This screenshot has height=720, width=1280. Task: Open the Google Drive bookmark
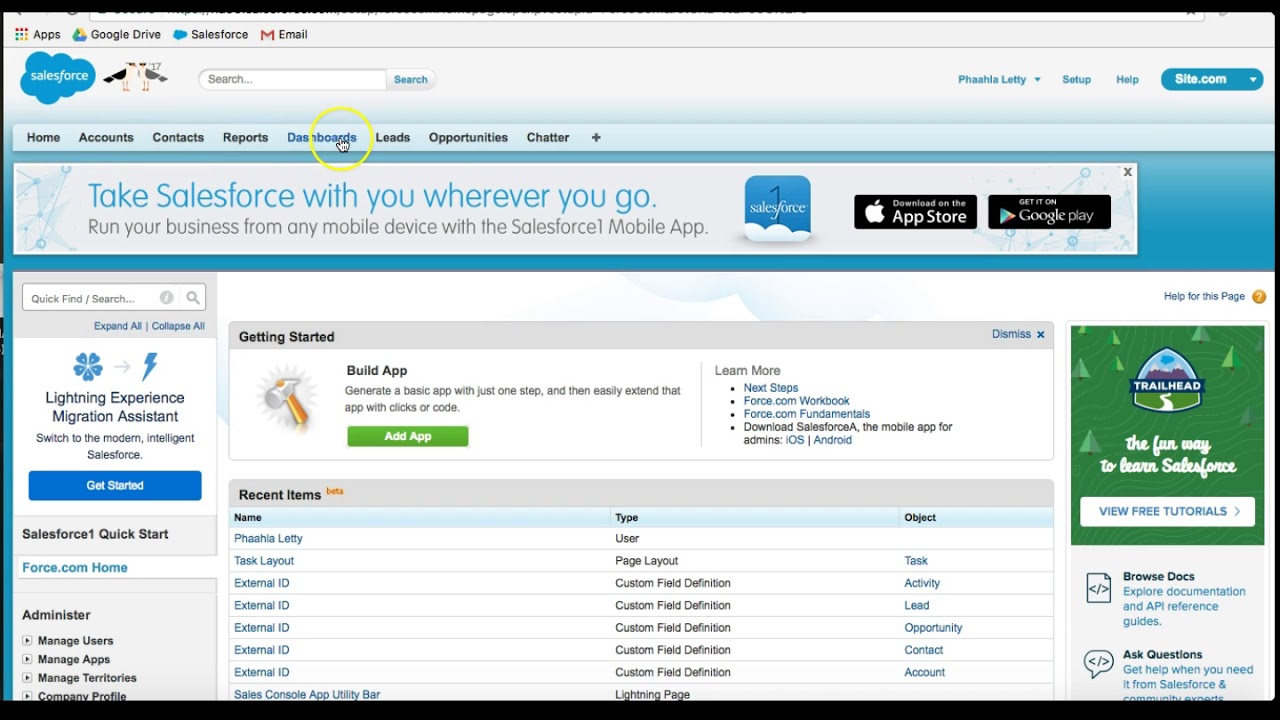[116, 34]
